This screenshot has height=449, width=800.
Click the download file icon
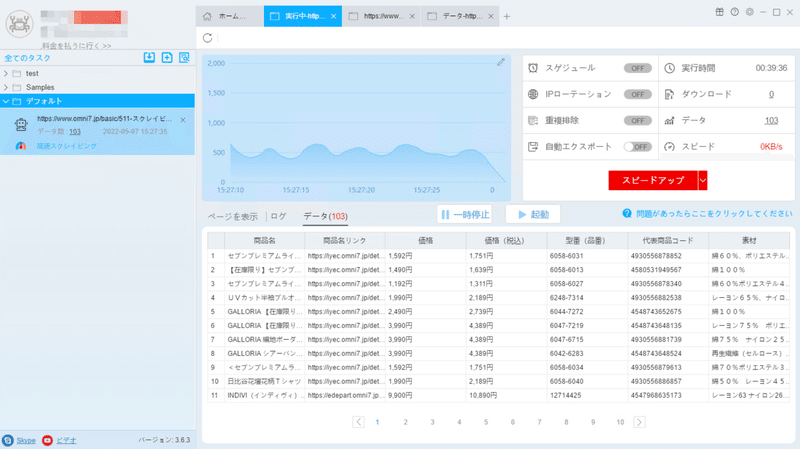pos(669,94)
